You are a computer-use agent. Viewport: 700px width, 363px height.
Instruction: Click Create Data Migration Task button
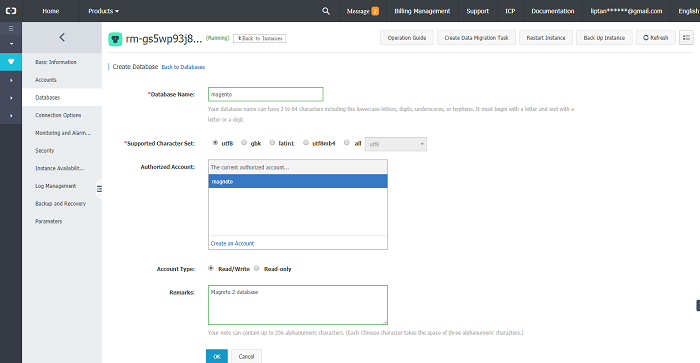click(x=476, y=38)
